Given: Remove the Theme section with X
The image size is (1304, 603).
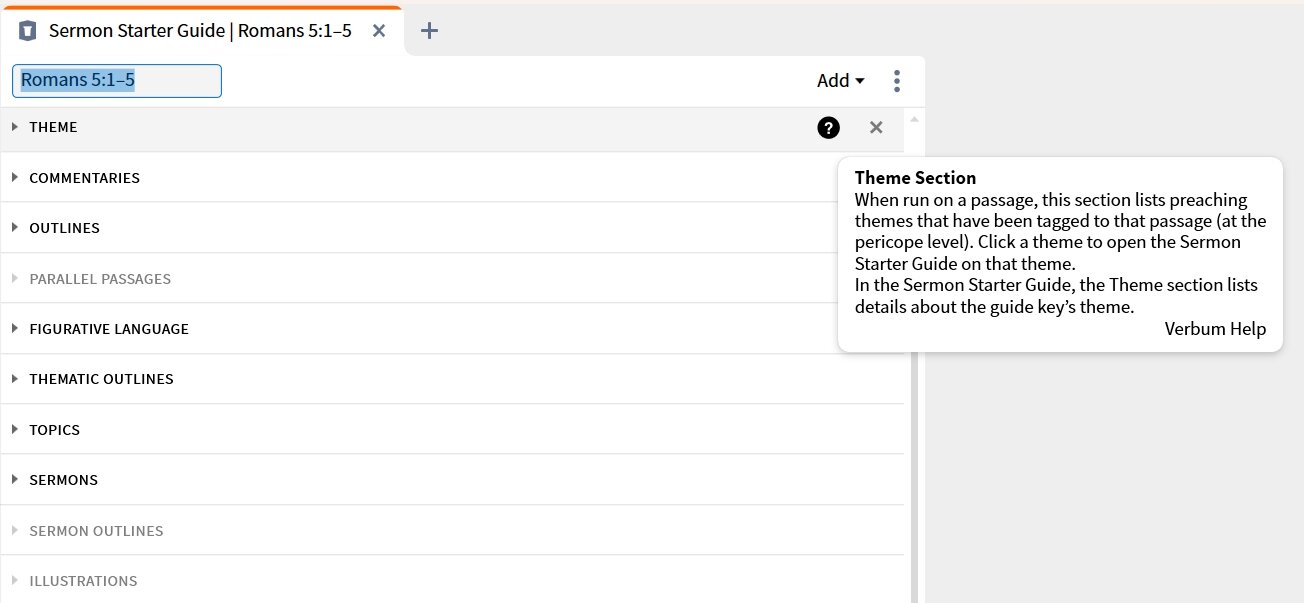Looking at the screenshot, I should coord(876,128).
